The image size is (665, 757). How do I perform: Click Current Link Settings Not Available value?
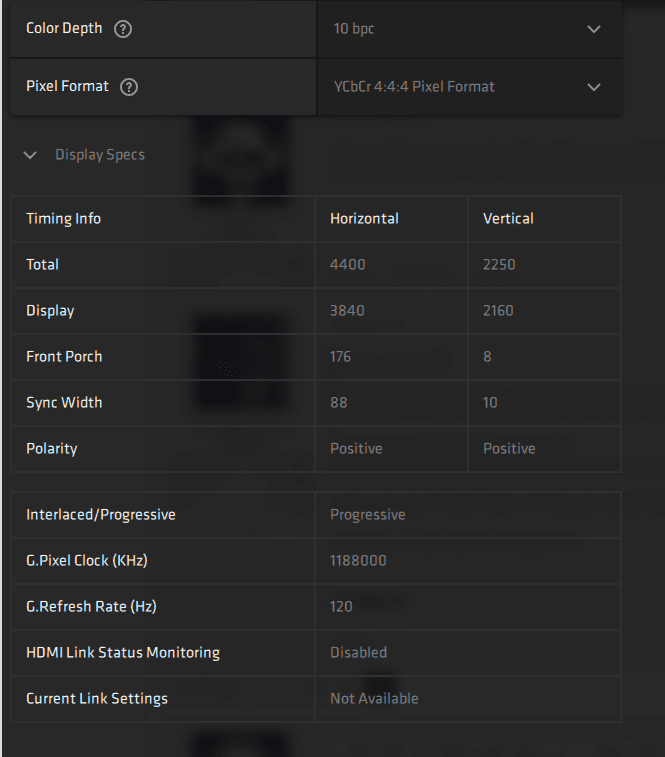374,699
